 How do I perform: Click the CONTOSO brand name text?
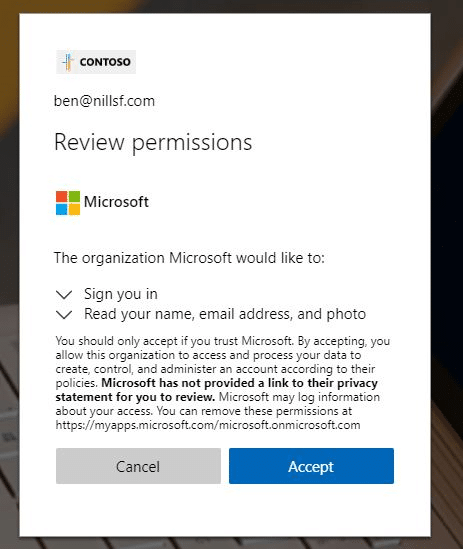[105, 62]
